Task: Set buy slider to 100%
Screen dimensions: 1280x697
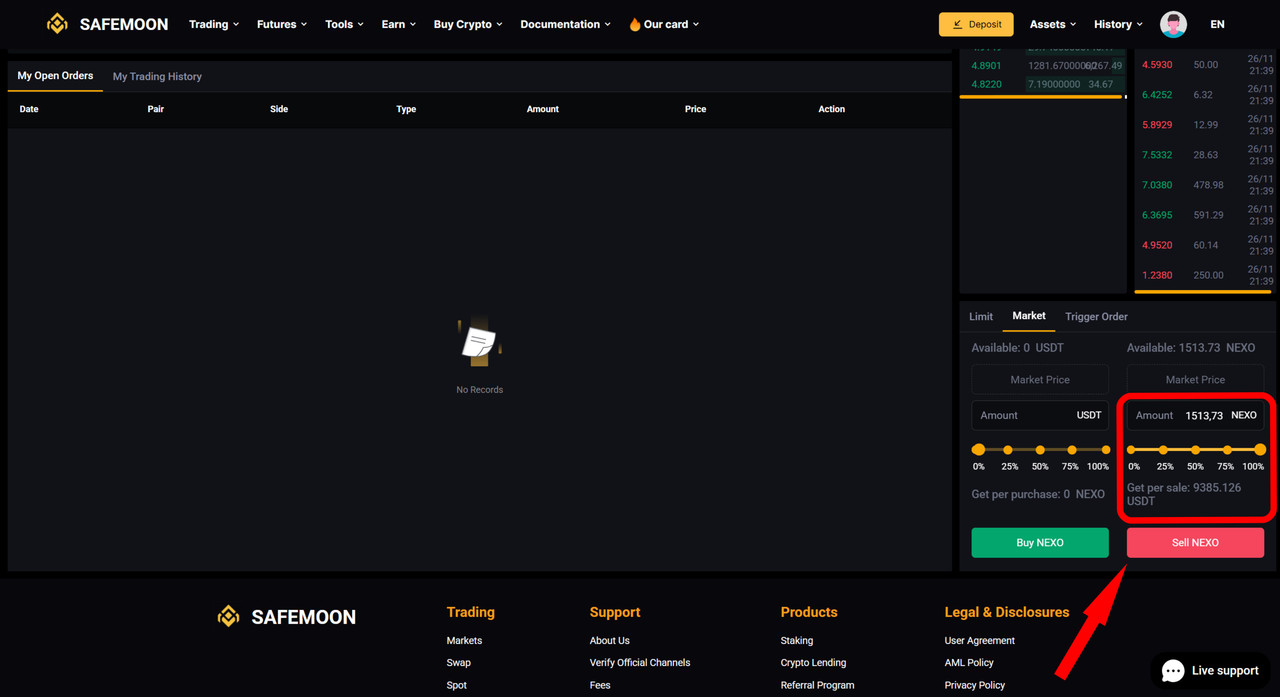Action: pyautogui.click(x=1105, y=450)
